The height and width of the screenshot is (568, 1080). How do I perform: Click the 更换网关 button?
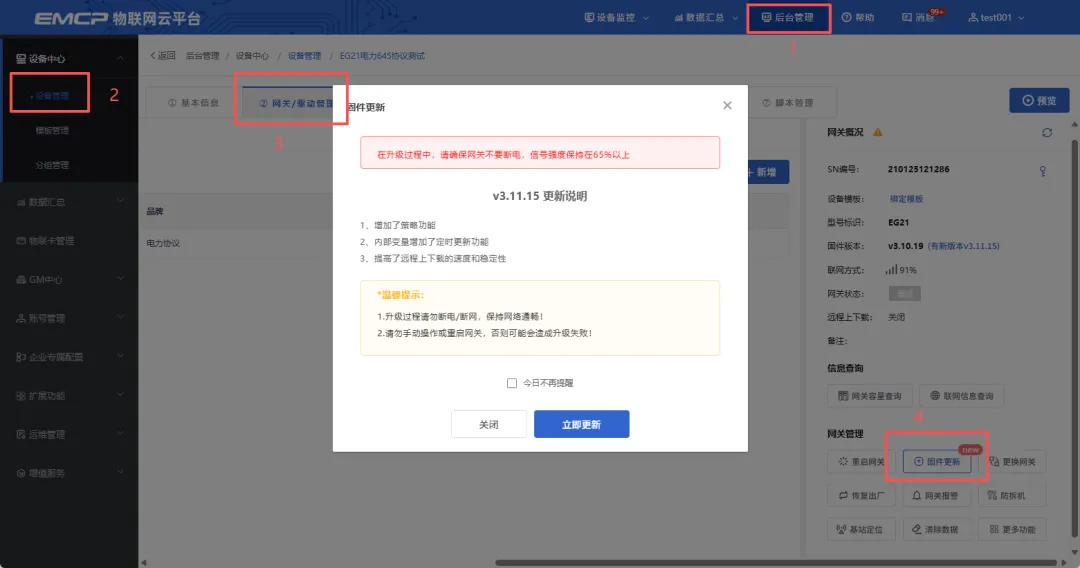click(x=1012, y=461)
